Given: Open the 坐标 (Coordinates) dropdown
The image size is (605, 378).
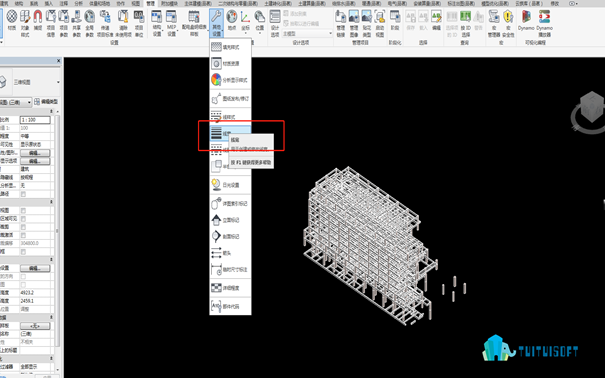Looking at the screenshot, I should click(245, 21).
